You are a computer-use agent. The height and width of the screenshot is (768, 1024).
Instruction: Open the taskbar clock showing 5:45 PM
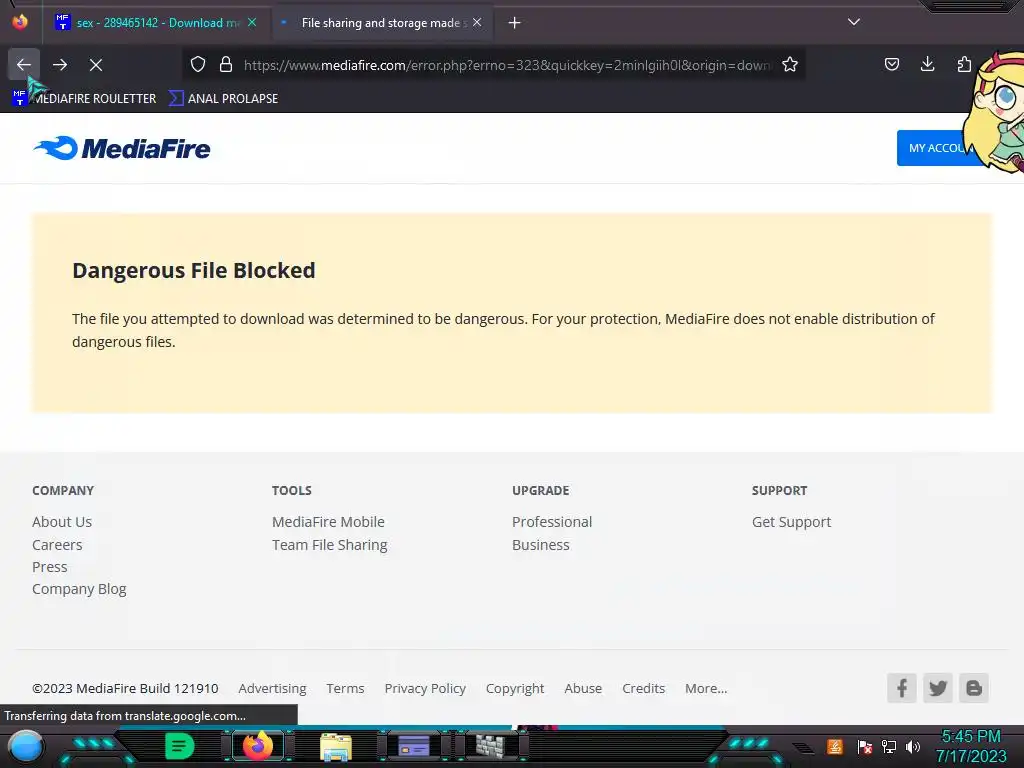971,746
